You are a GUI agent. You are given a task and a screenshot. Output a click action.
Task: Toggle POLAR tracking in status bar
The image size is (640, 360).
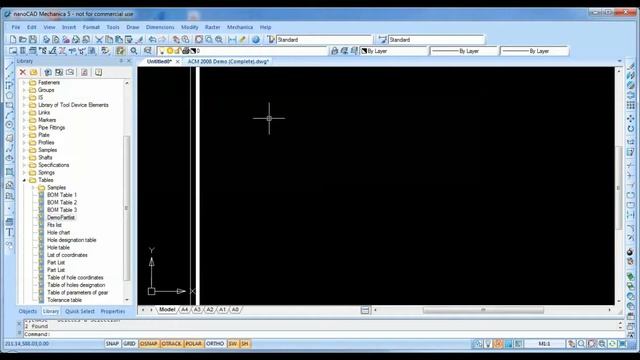[x=193, y=344]
